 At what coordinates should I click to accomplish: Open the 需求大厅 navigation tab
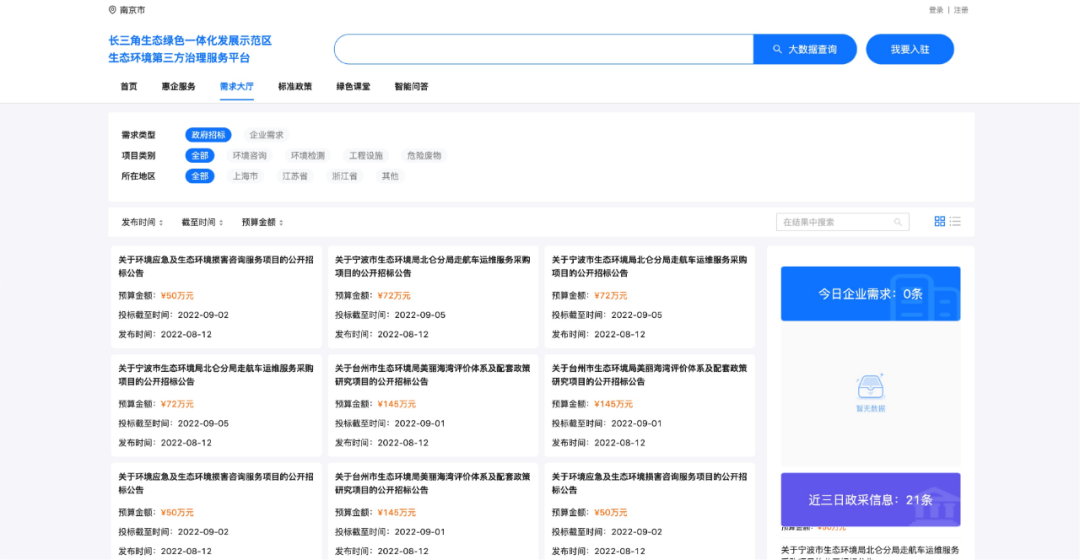pos(236,87)
